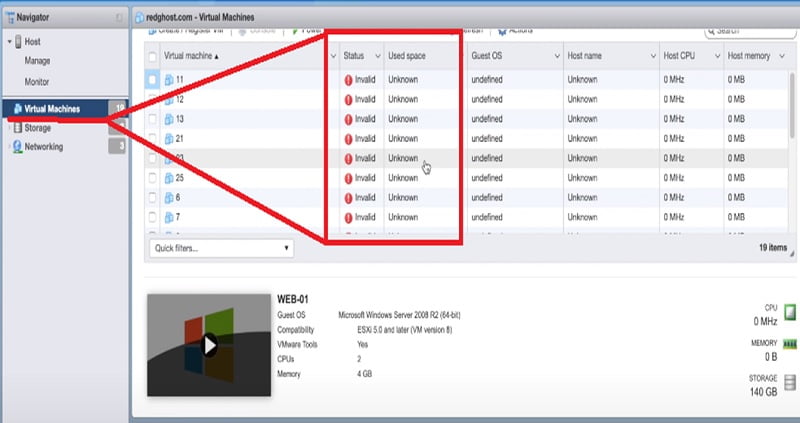Screen dimensions: 800x423
Task: Click the VM table vertical scrollbar
Action: click(792, 102)
